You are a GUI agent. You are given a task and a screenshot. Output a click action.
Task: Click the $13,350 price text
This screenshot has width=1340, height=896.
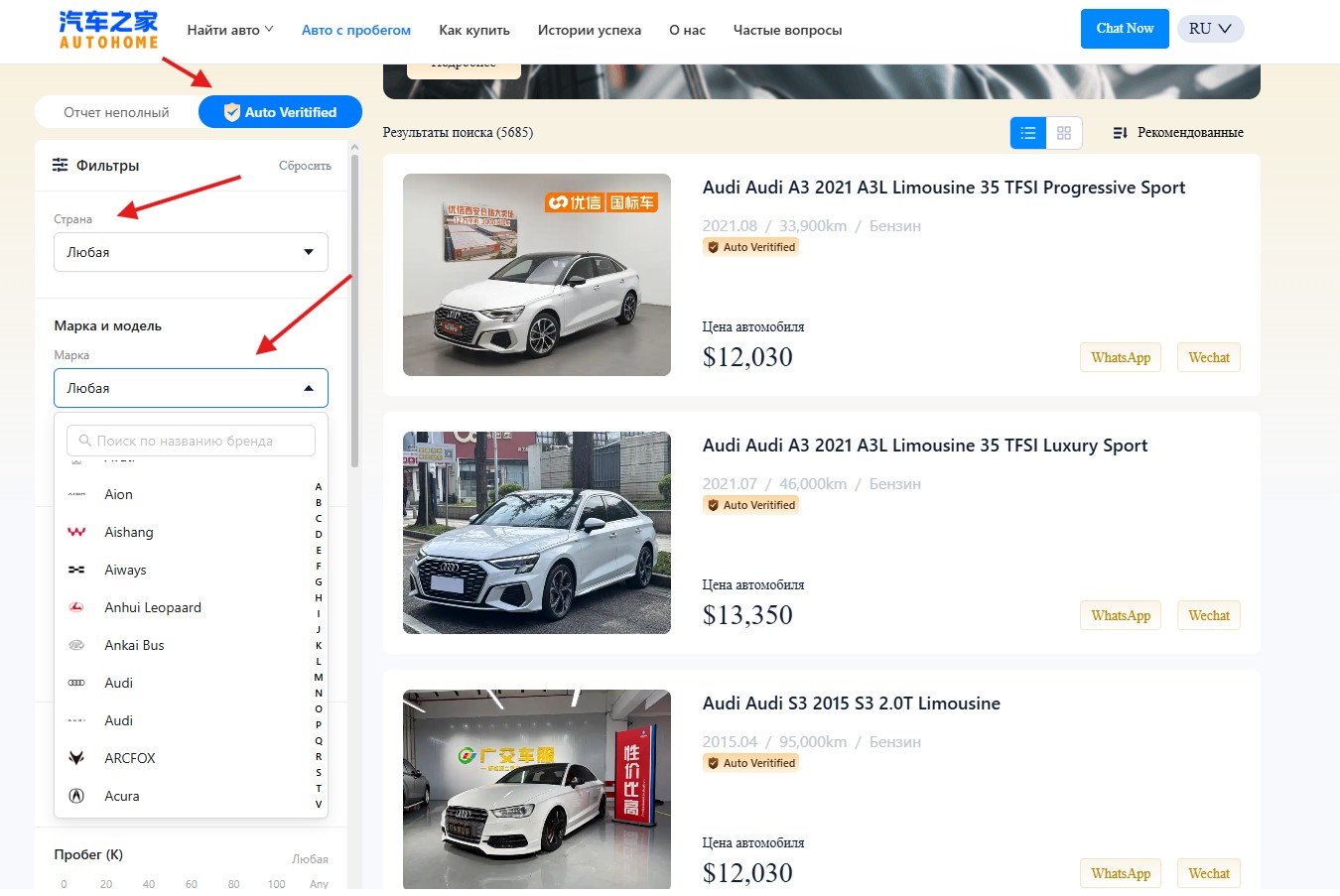tap(747, 615)
